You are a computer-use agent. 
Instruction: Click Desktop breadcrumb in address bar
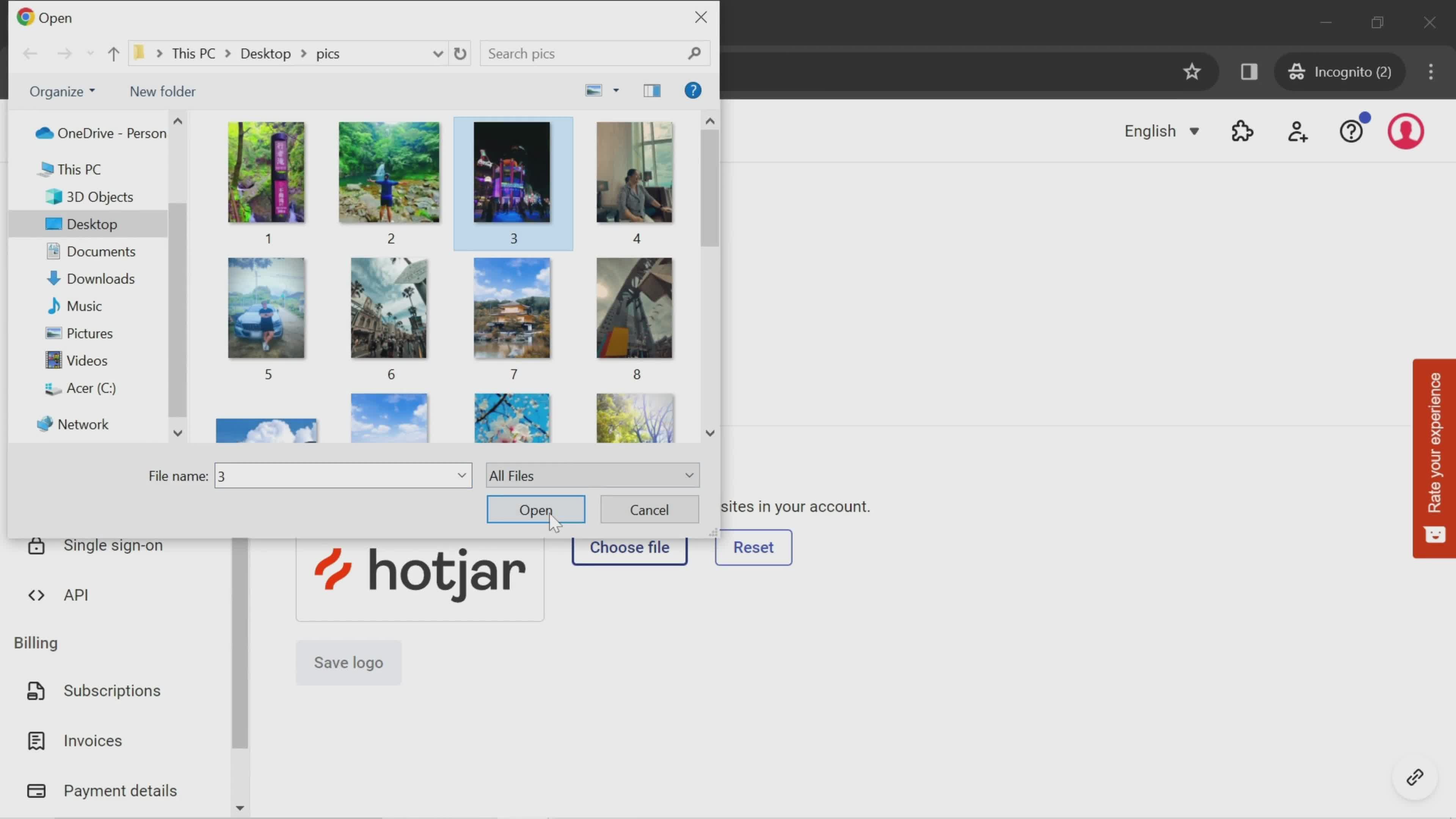(266, 54)
